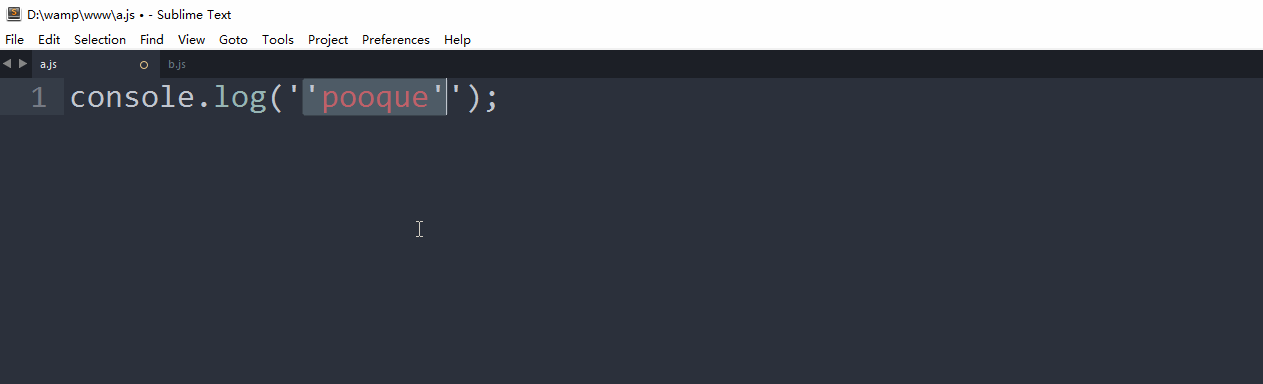Click the unsaved circle indicator on a.js tab

click(x=144, y=65)
